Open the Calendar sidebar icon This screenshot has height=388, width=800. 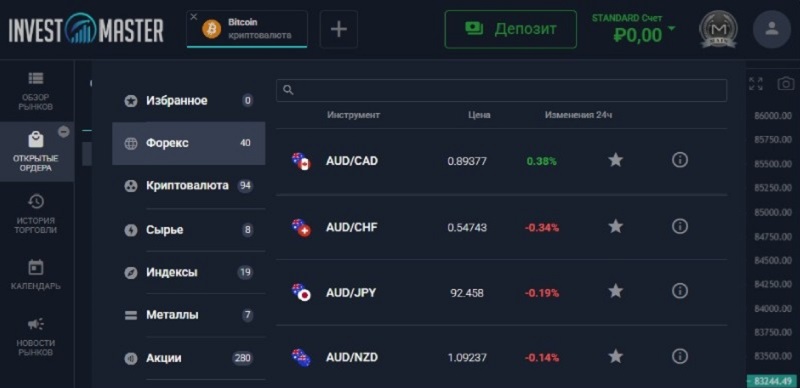[x=36, y=268]
